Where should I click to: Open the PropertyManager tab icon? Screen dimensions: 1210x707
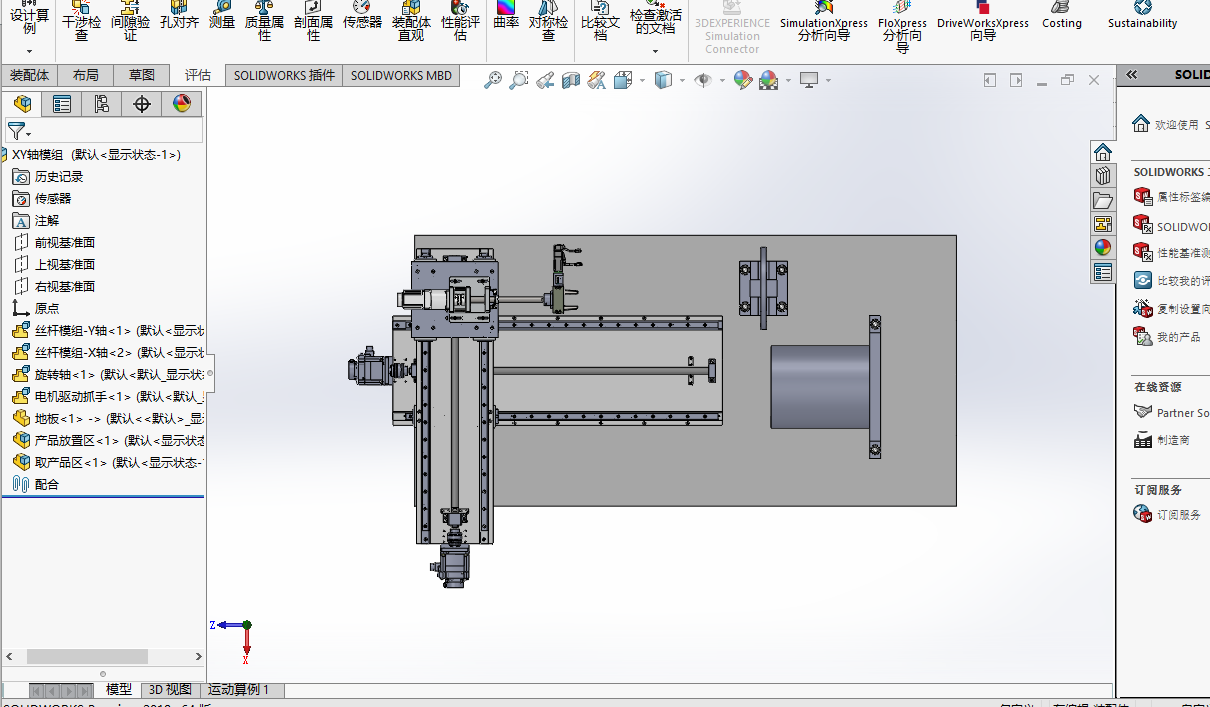click(x=62, y=104)
